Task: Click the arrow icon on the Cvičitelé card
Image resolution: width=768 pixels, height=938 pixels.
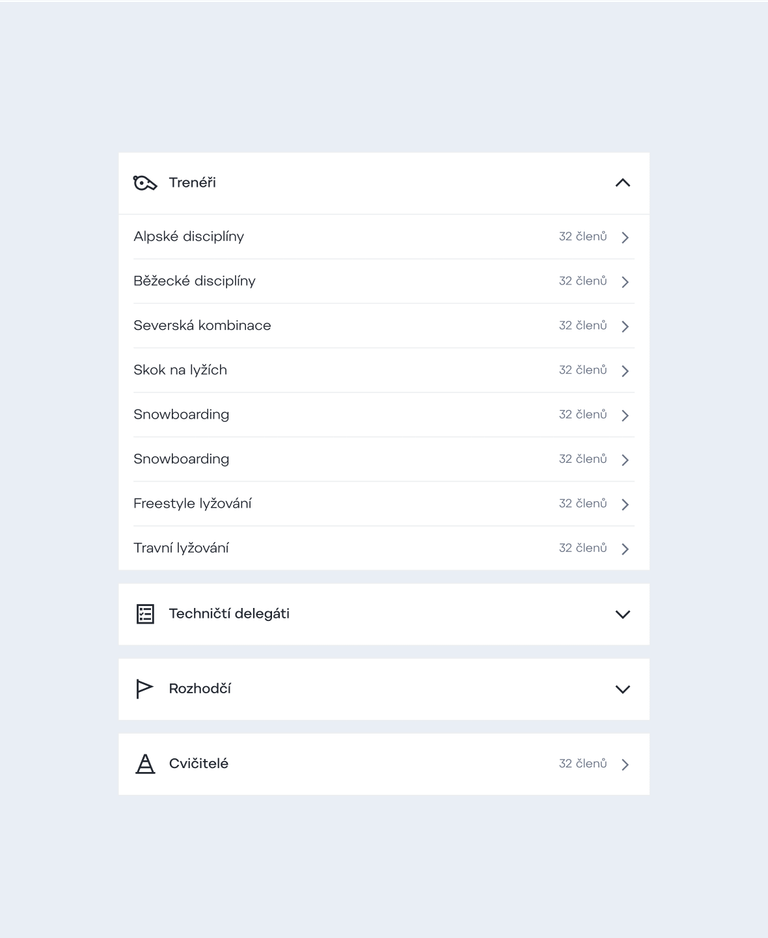Action: 625,765
